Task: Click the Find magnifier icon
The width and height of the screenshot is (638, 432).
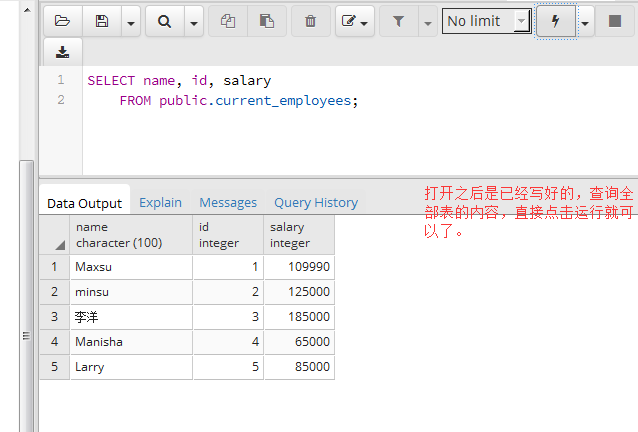Action: click(164, 21)
